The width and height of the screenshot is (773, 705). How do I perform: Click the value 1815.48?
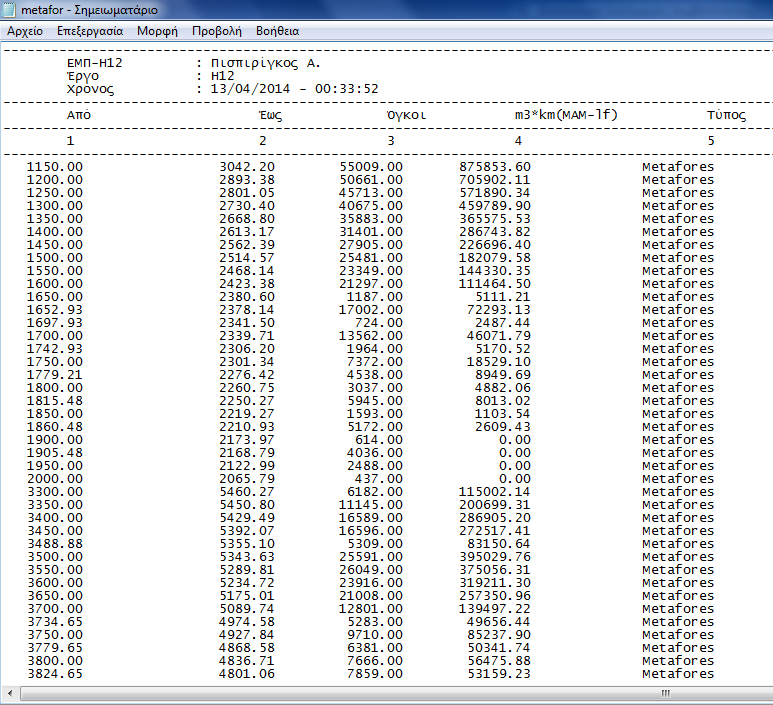click(x=55, y=401)
